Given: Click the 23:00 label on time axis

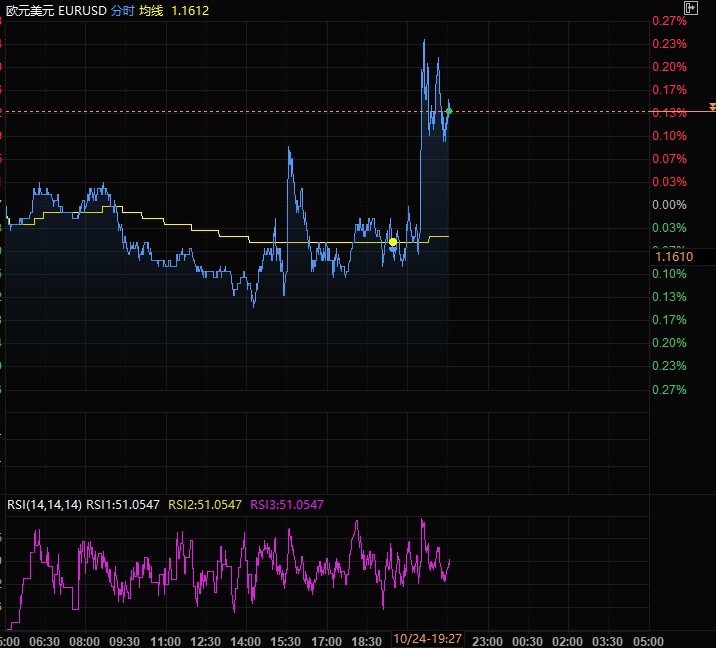Looking at the screenshot, I should click(487, 640).
